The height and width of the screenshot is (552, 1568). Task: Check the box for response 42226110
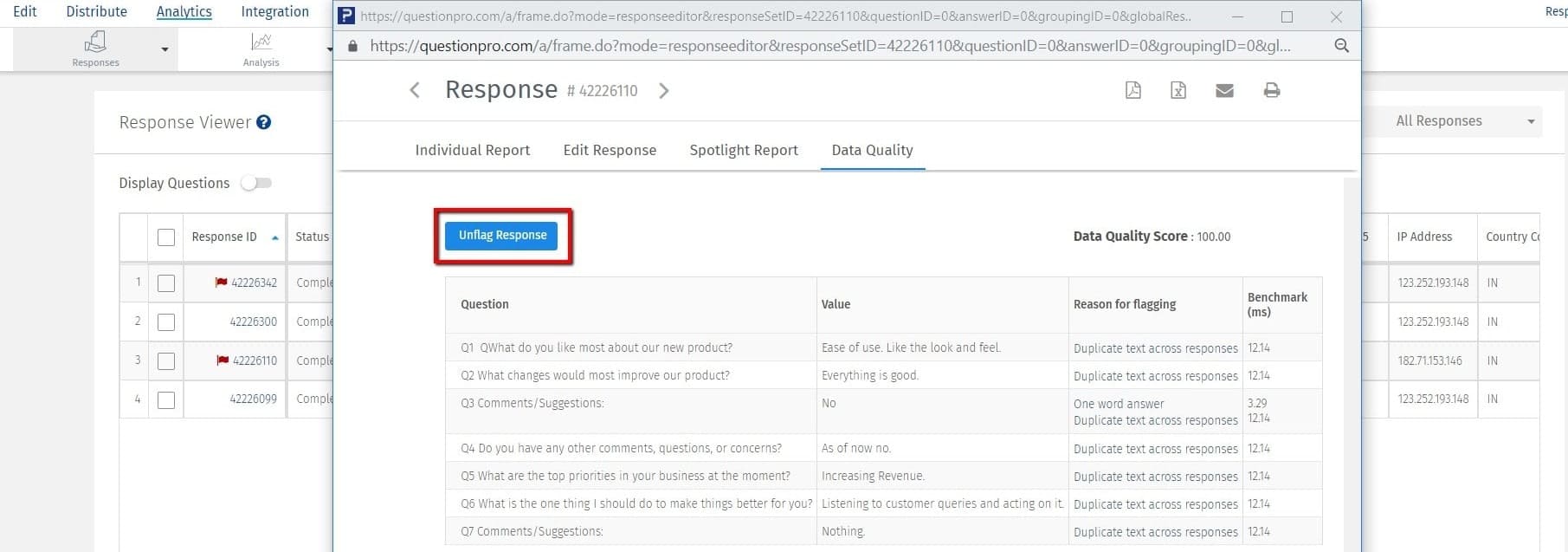click(x=166, y=361)
